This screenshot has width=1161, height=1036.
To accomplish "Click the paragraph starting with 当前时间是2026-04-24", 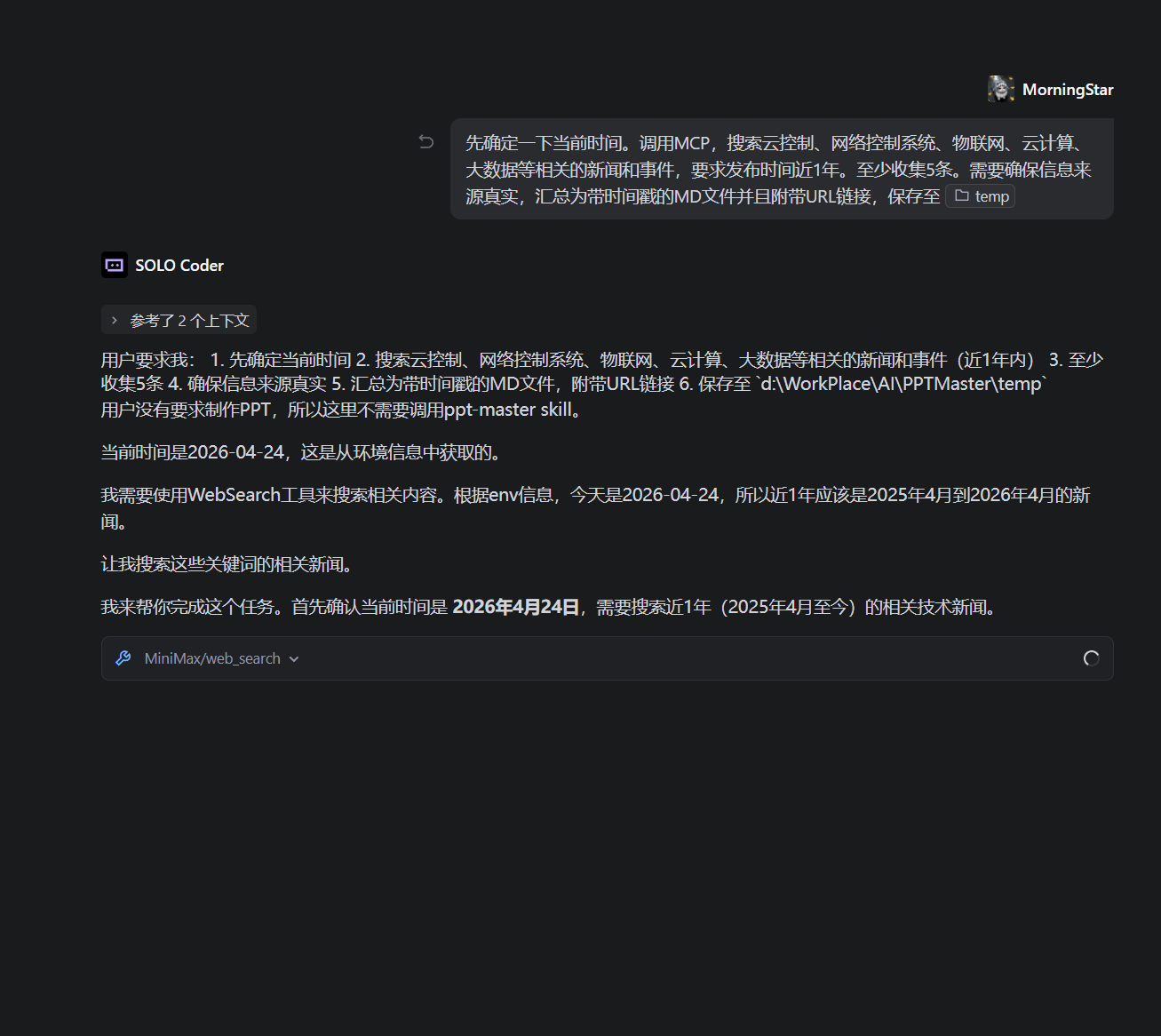I will tap(302, 452).
